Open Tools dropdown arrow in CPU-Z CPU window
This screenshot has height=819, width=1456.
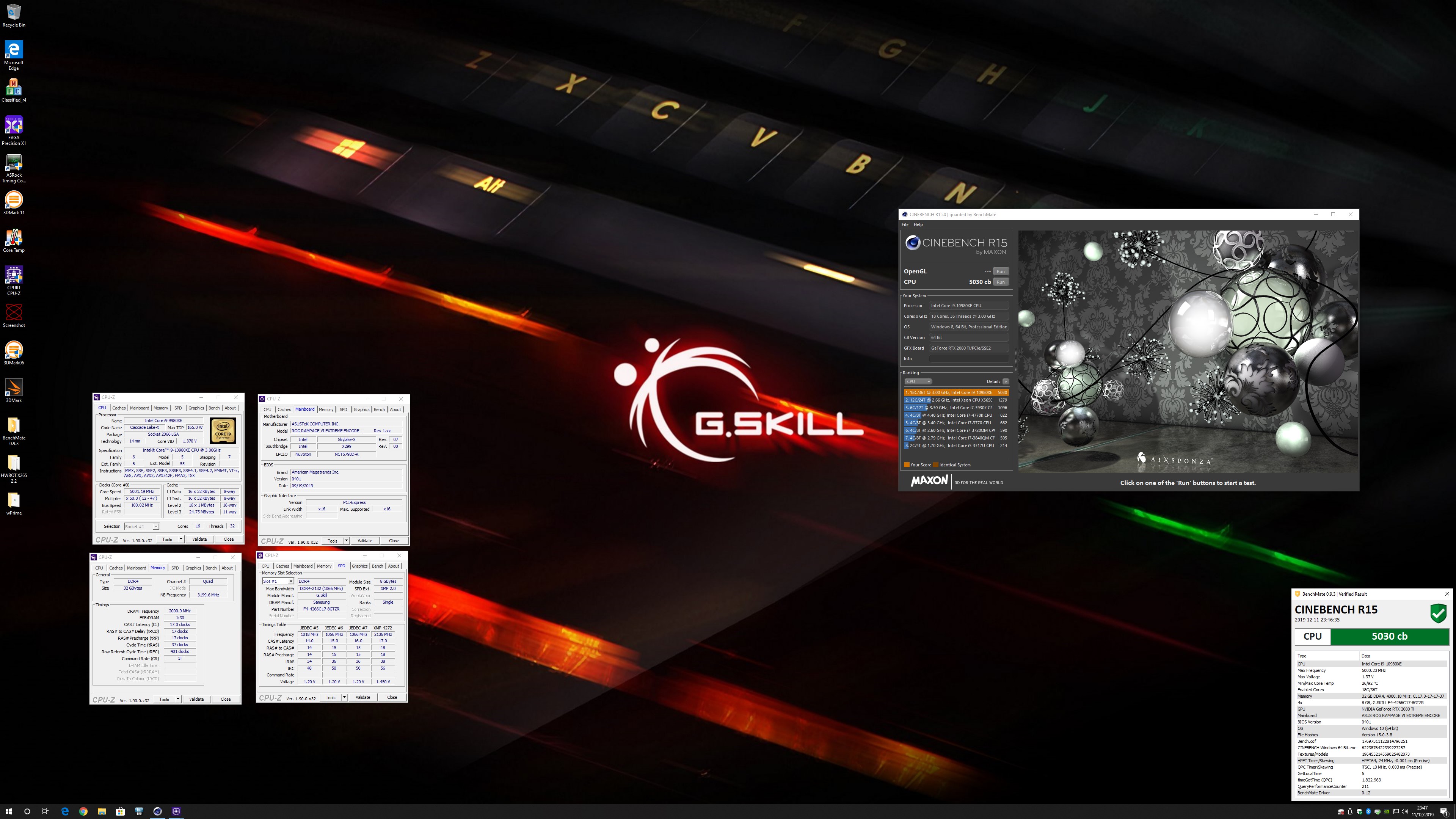[x=181, y=539]
